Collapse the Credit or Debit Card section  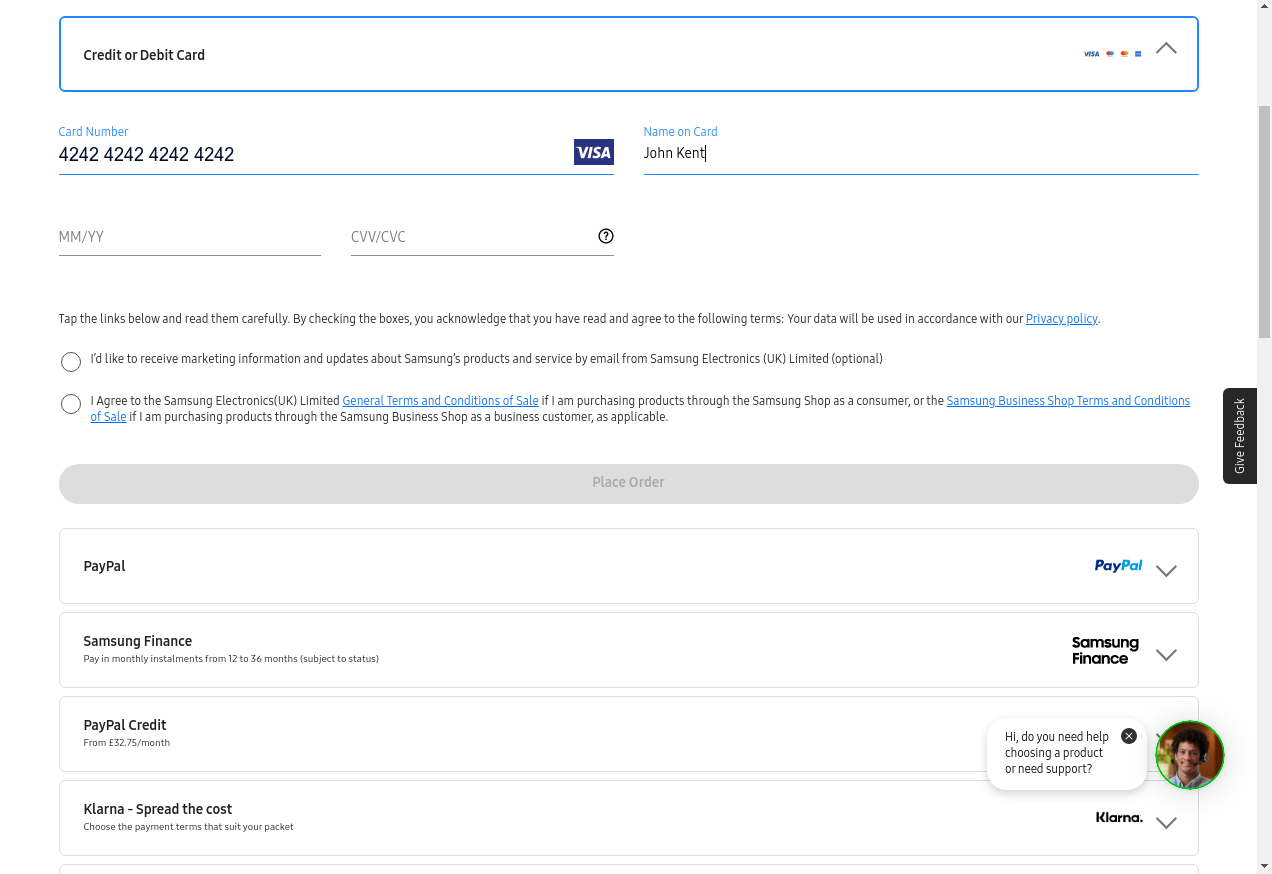point(1166,49)
